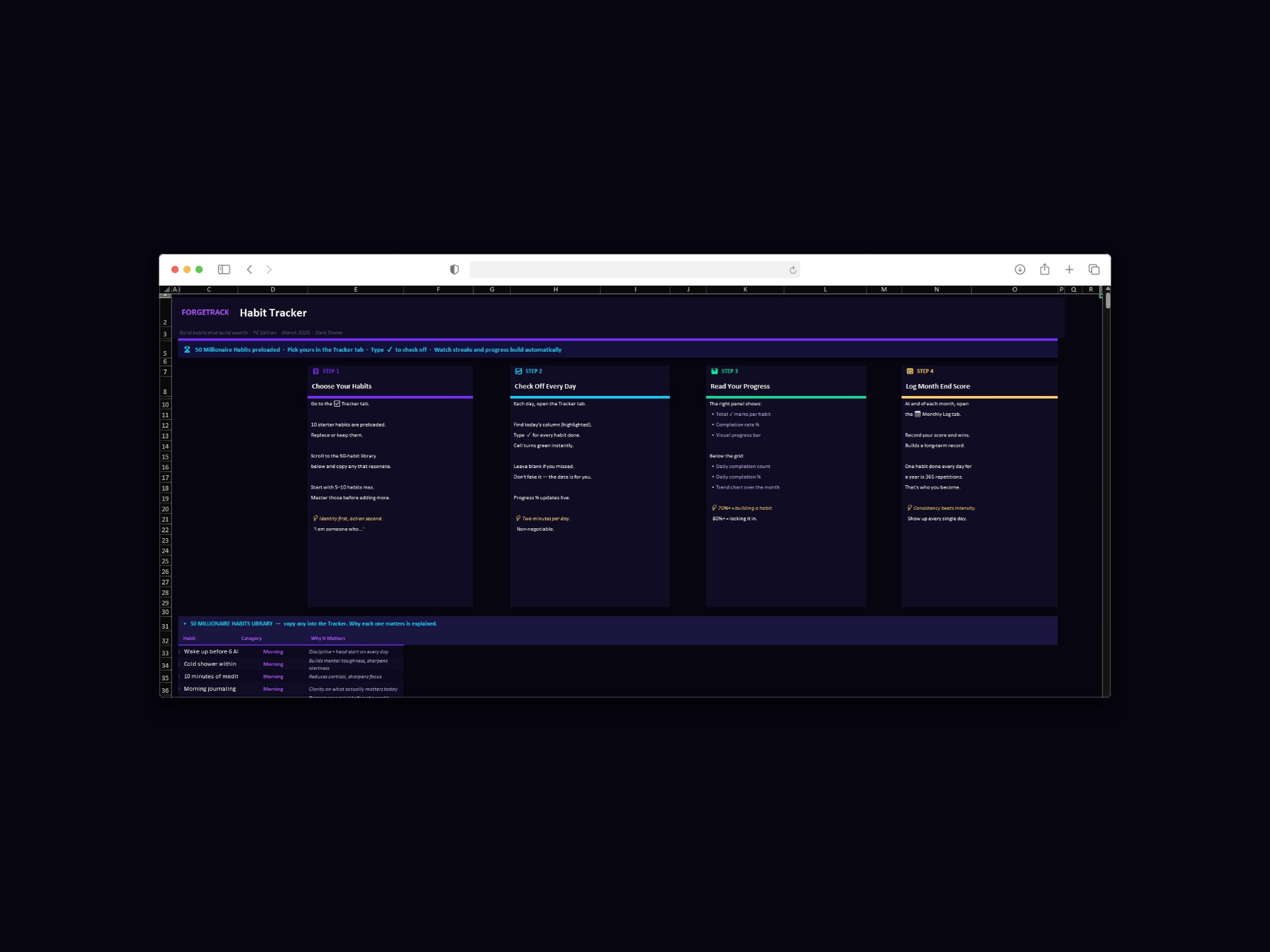
Task: Expand the 50 Millionaire Habits Library arrow
Action: (x=185, y=624)
